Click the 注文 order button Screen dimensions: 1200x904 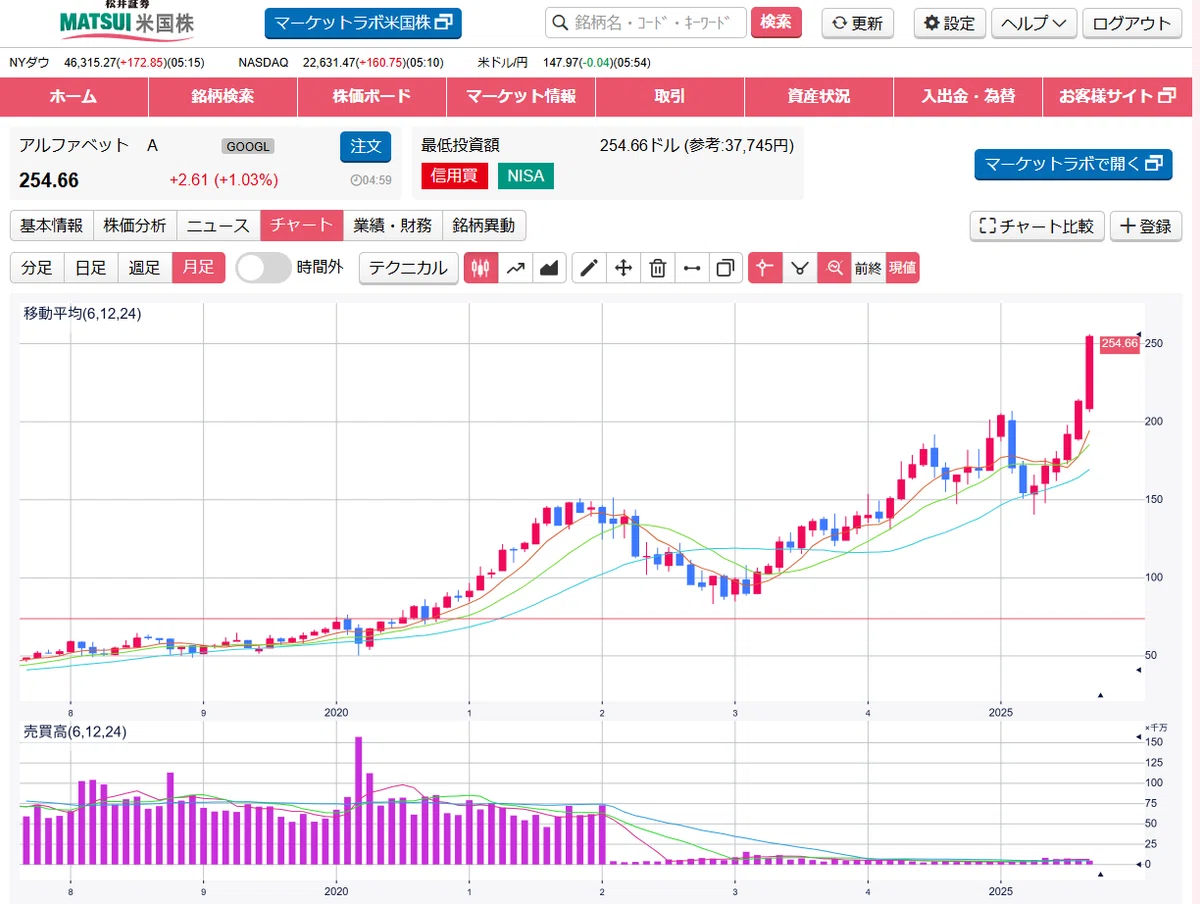click(365, 146)
